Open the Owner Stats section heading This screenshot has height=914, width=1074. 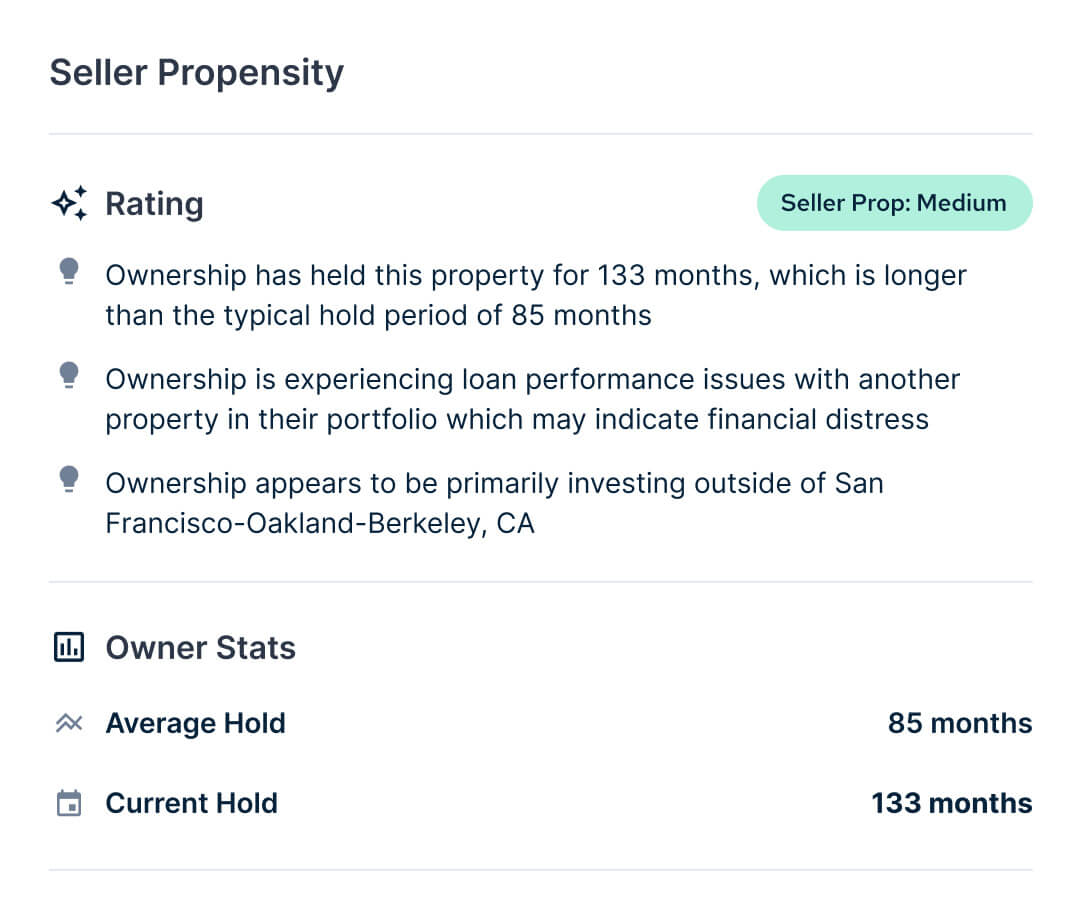pyautogui.click(x=200, y=648)
